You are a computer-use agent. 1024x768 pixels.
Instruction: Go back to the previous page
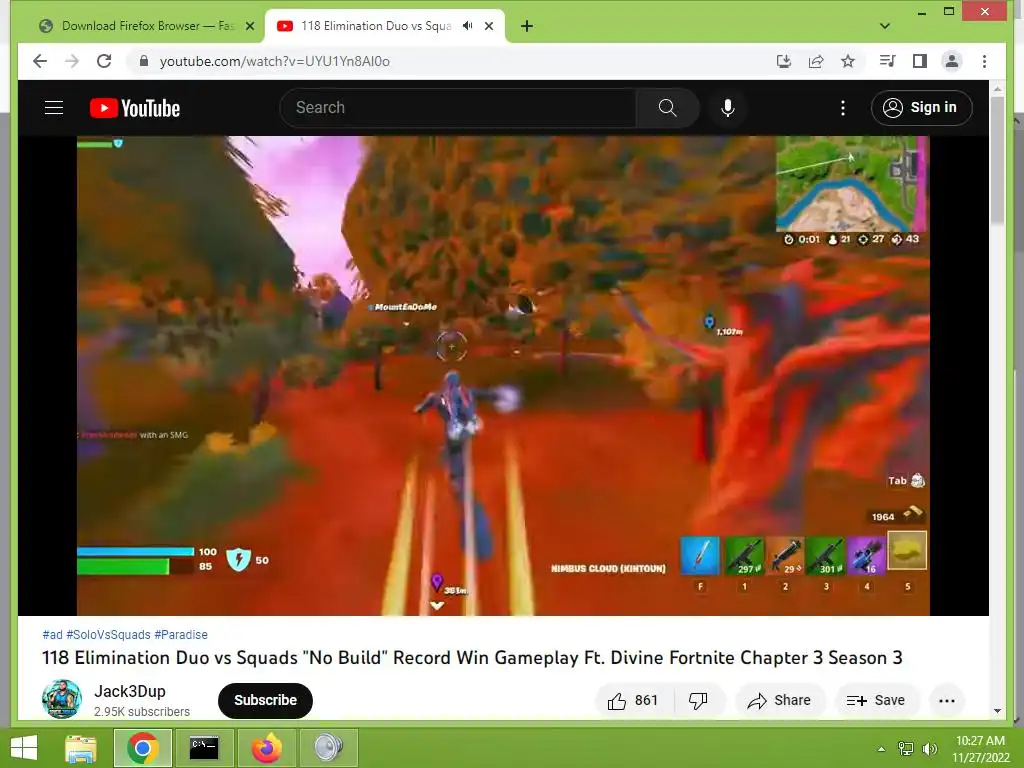coord(40,61)
